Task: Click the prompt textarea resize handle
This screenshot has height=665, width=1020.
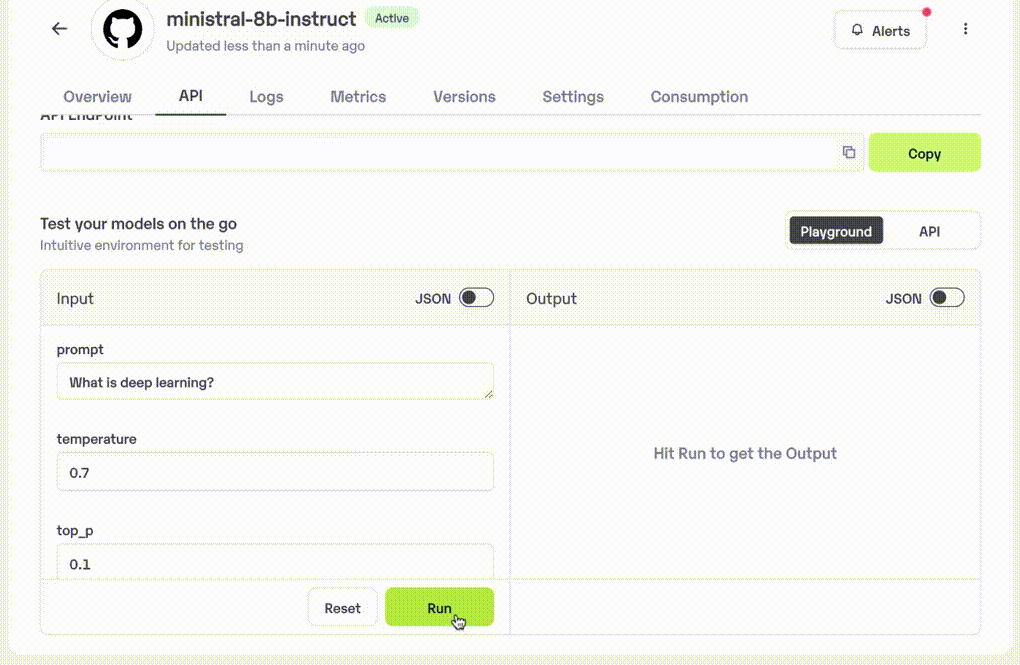Action: pyautogui.click(x=489, y=394)
